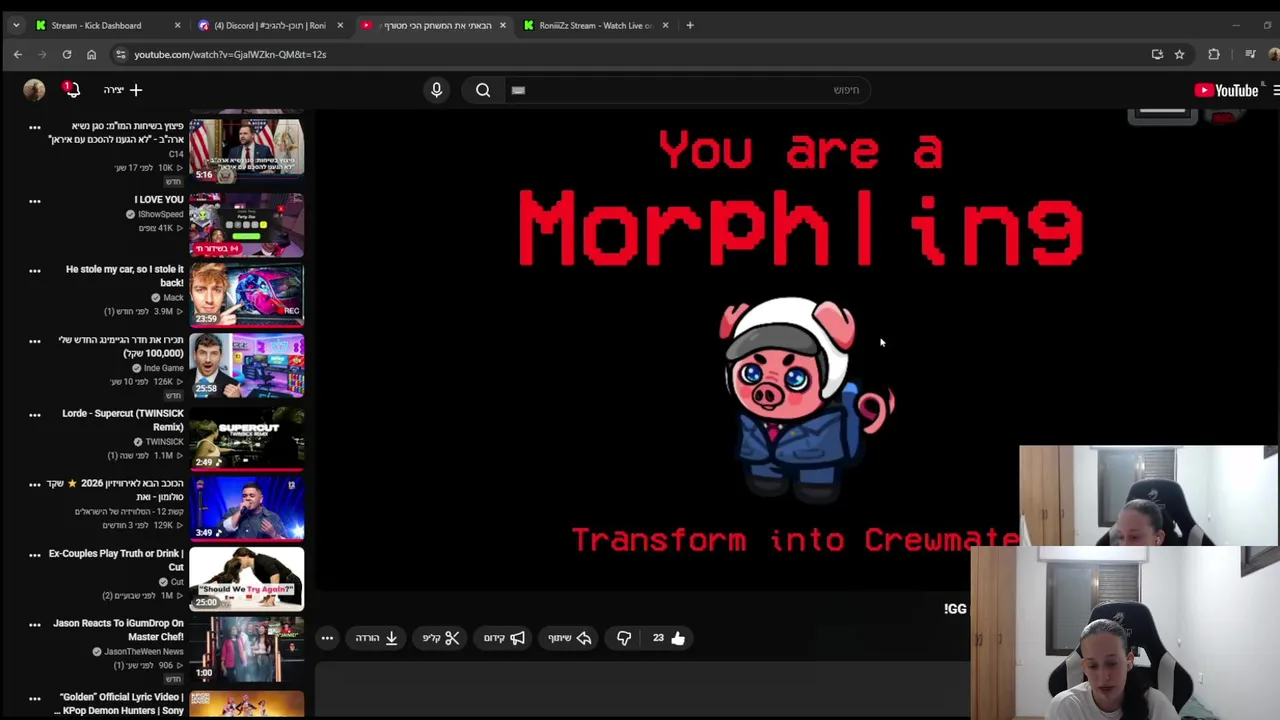Create a clip with scissors button
The width and height of the screenshot is (1280, 720).
[441, 638]
